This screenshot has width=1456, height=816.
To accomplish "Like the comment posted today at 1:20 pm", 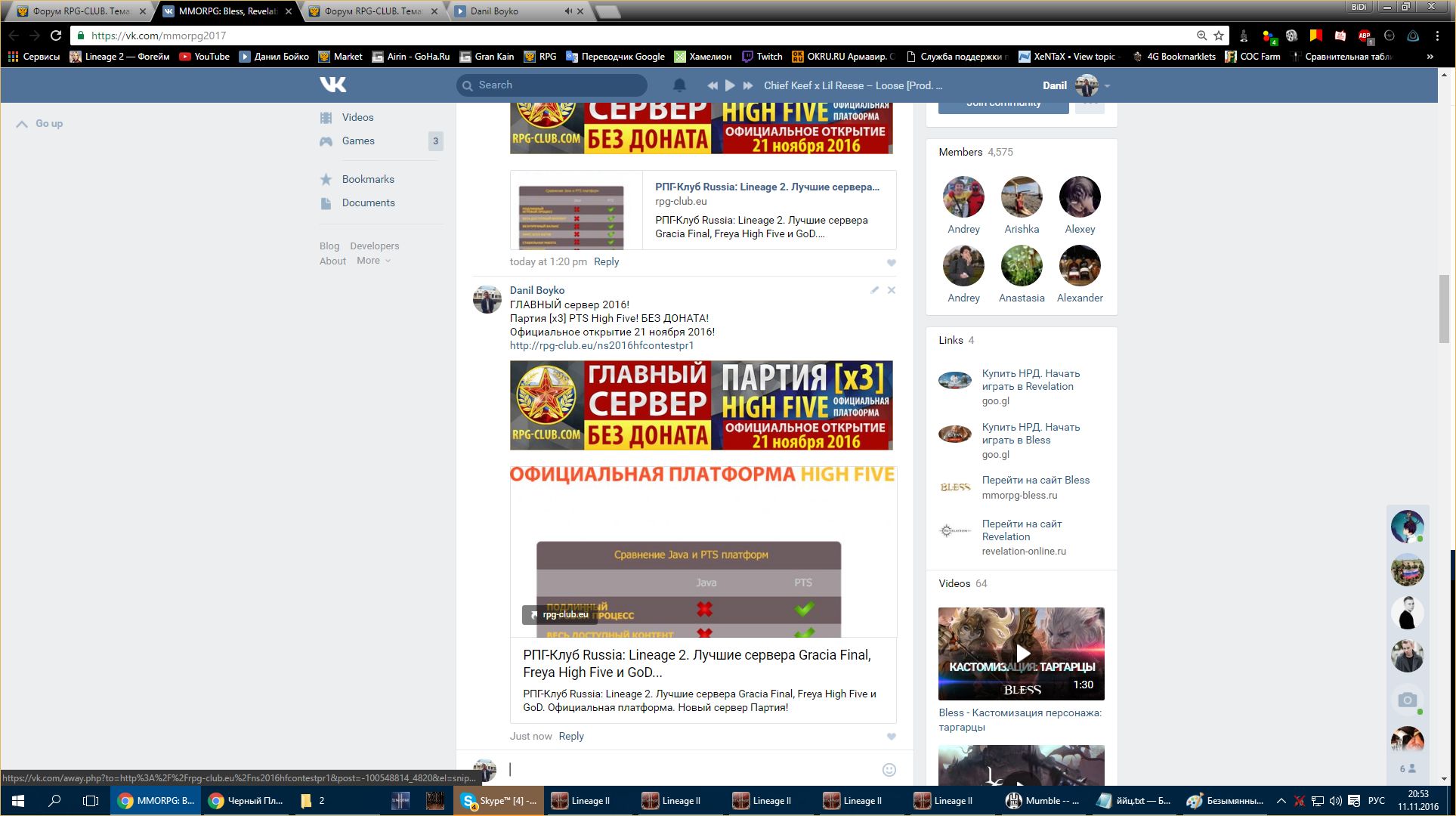I will coord(891,263).
